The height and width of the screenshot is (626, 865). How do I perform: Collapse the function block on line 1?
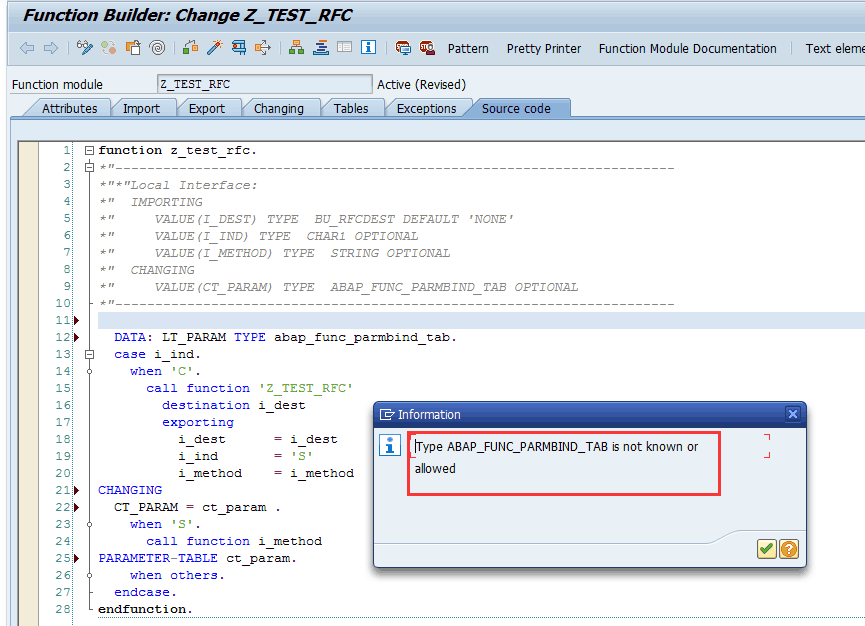pos(89,150)
